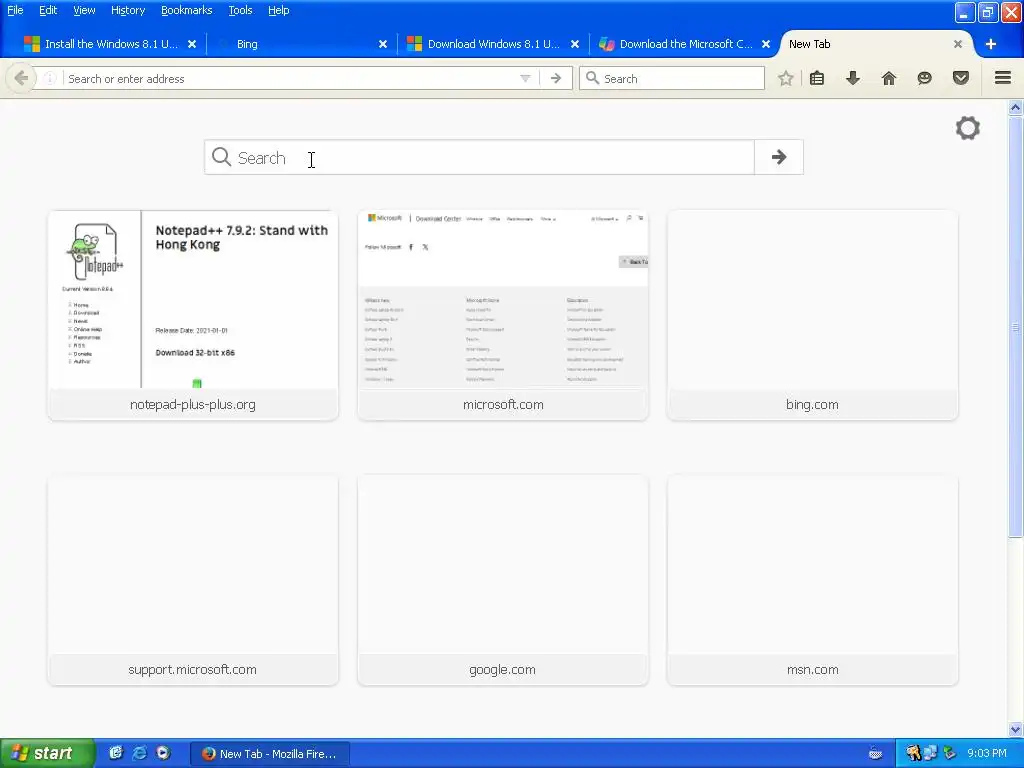Open the bing.com tile

coord(812,315)
